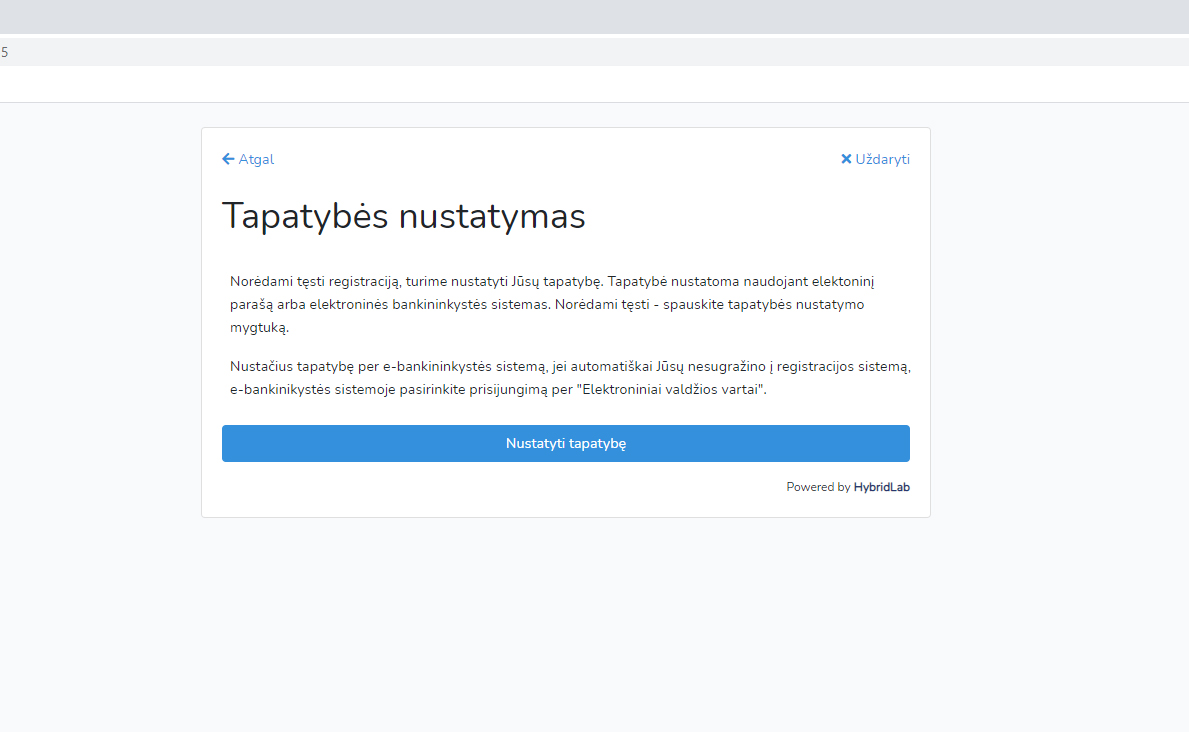
Task: Open the HybridLab link in footer
Action: [x=881, y=487]
